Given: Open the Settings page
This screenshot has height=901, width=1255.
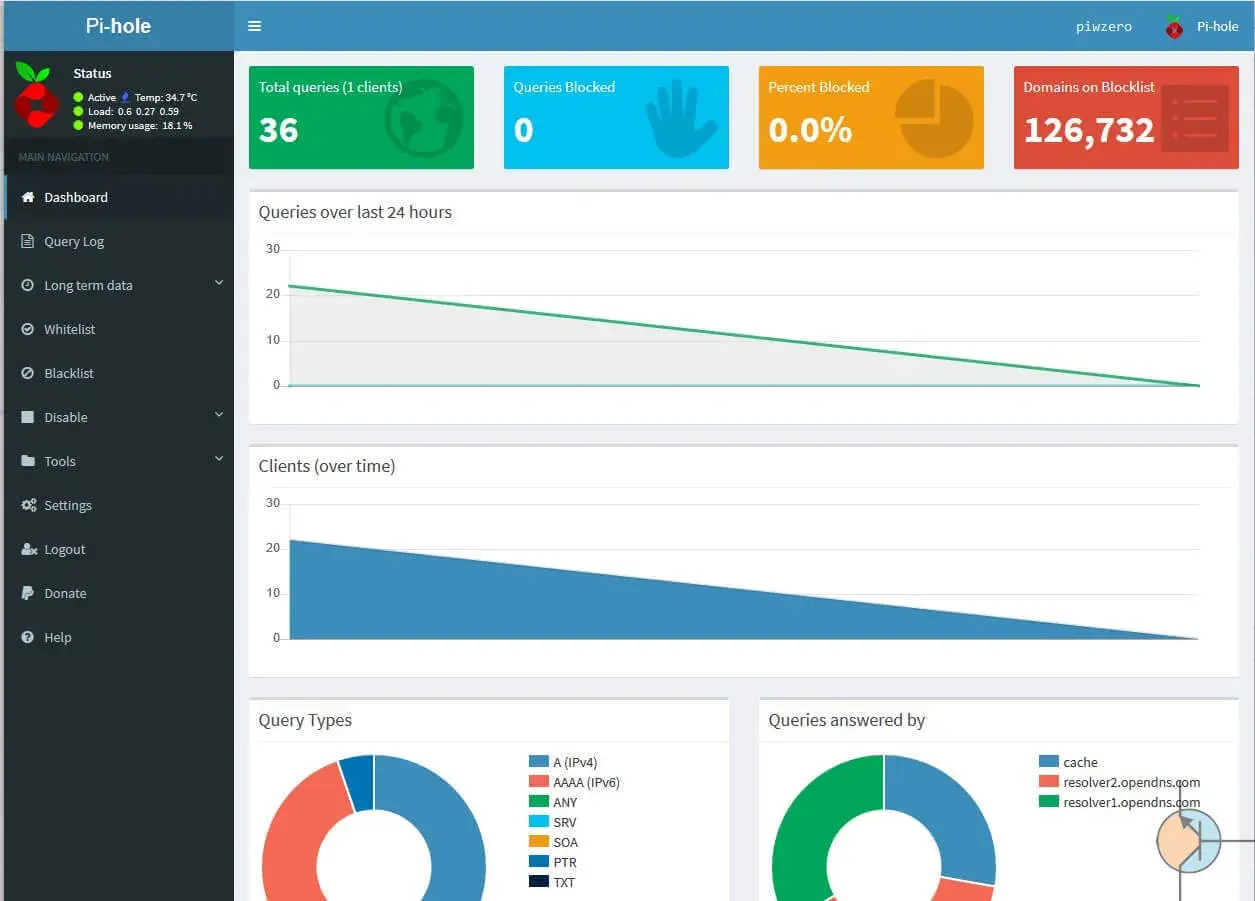Looking at the screenshot, I should (x=119, y=505).
